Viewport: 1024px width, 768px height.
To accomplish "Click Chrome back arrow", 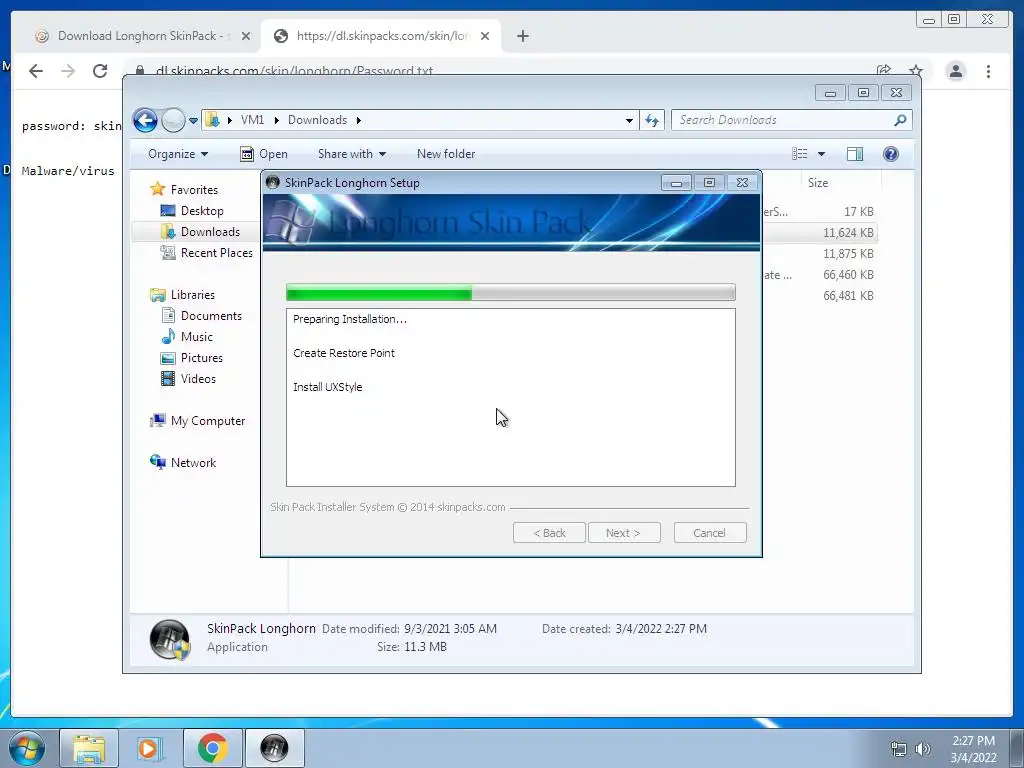I will (36, 71).
